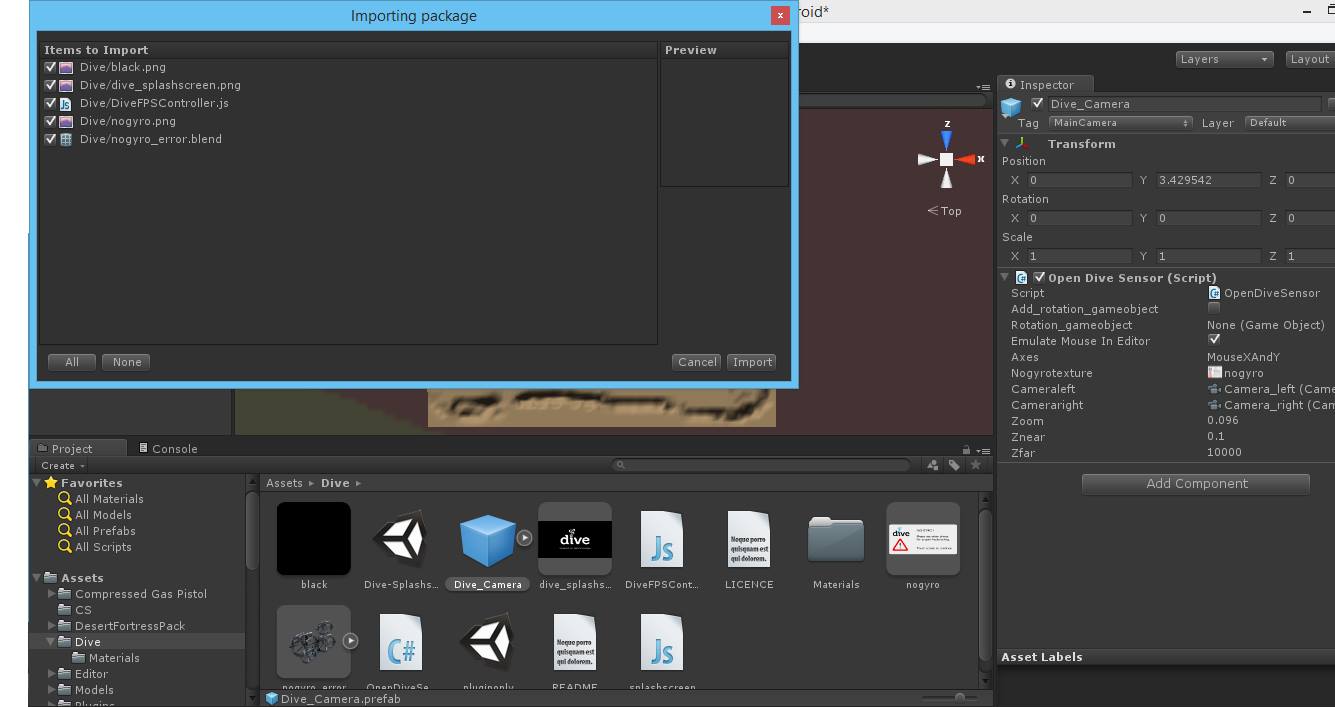Click the folder icon beside Compressed Gas Pistol

[x=67, y=594]
